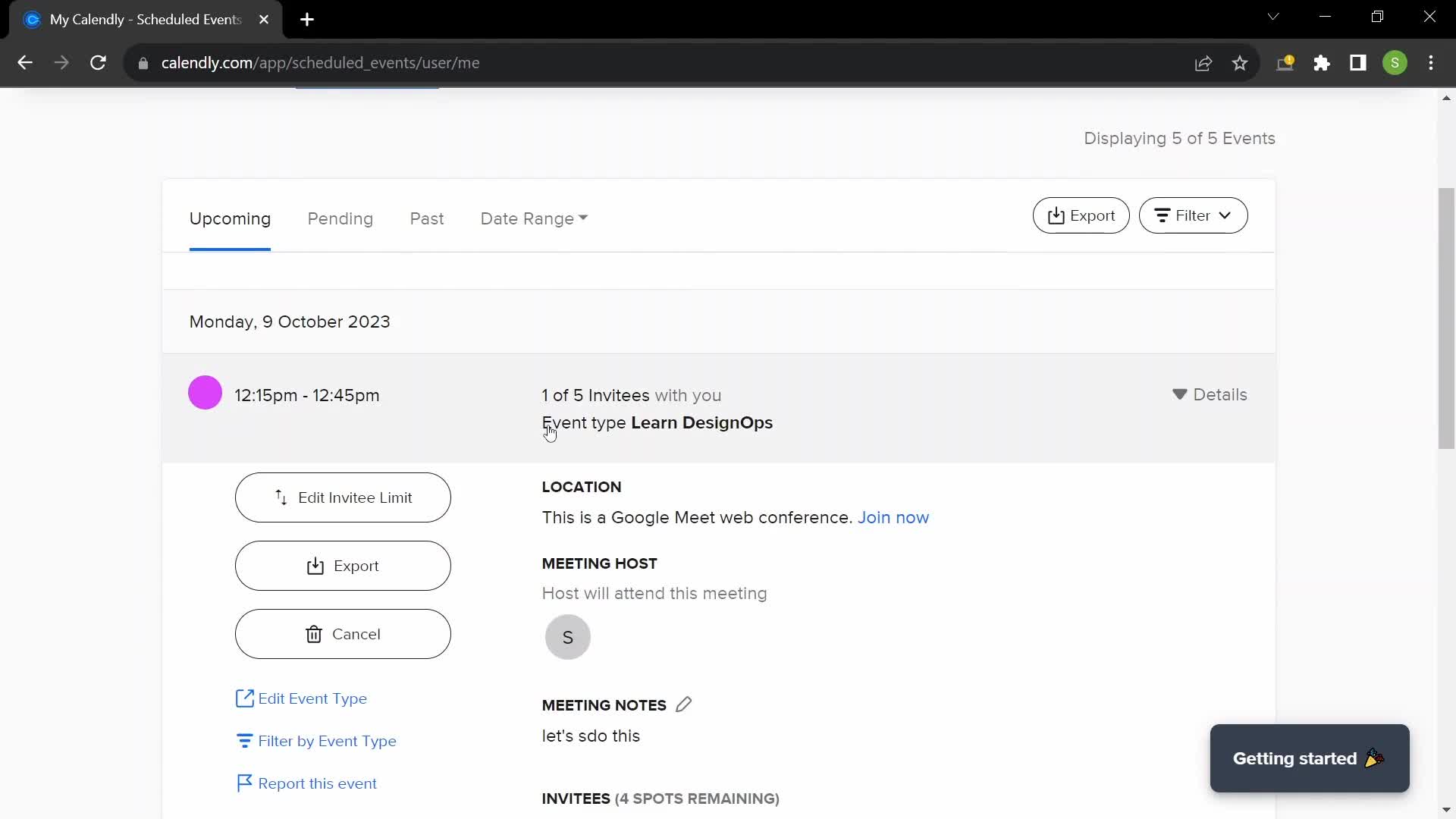Open the Chrome three-dot menu
The image size is (1456, 819).
(x=1431, y=63)
